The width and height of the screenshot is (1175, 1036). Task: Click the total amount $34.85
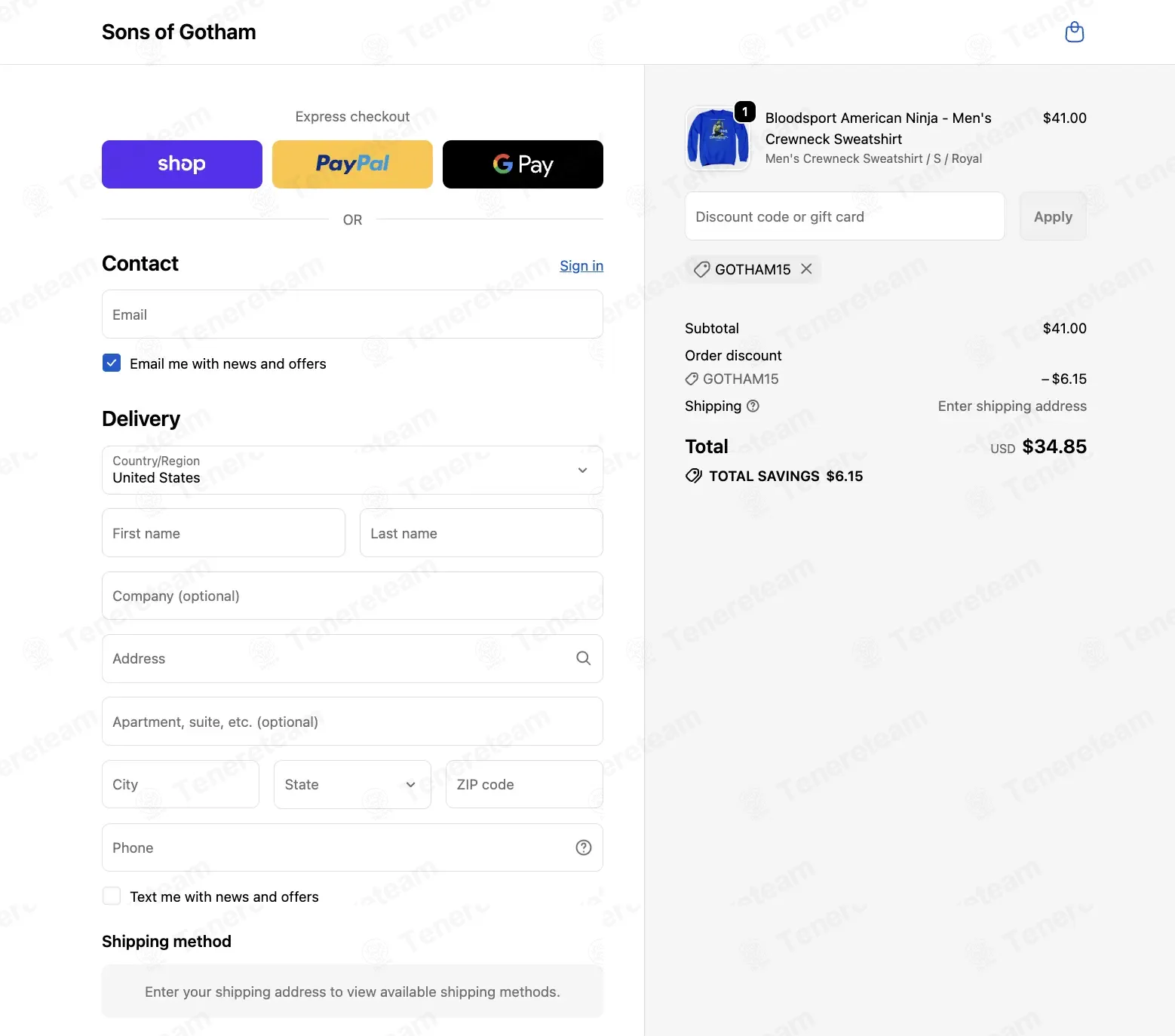(x=1054, y=446)
